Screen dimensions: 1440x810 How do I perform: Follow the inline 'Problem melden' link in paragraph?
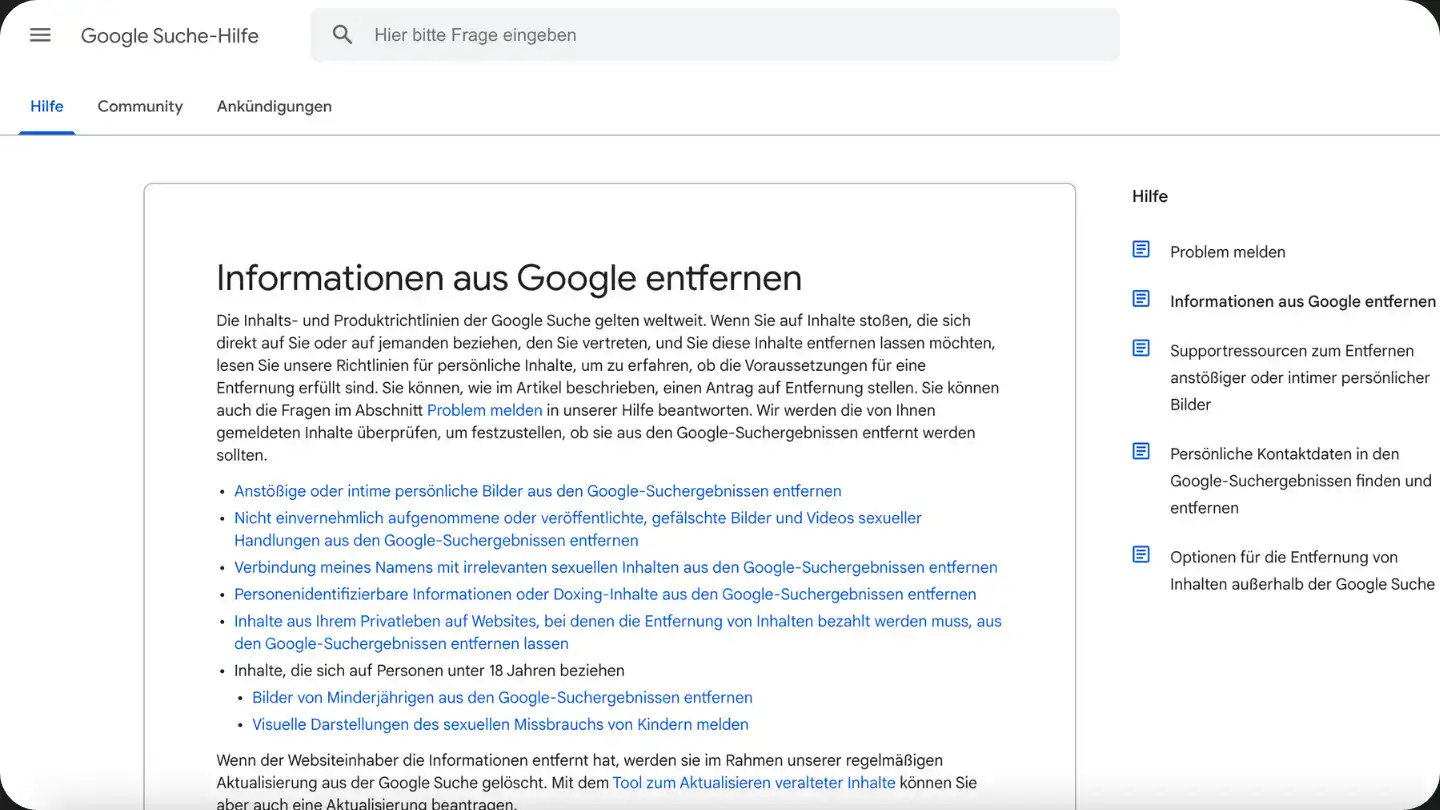pyautogui.click(x=485, y=410)
